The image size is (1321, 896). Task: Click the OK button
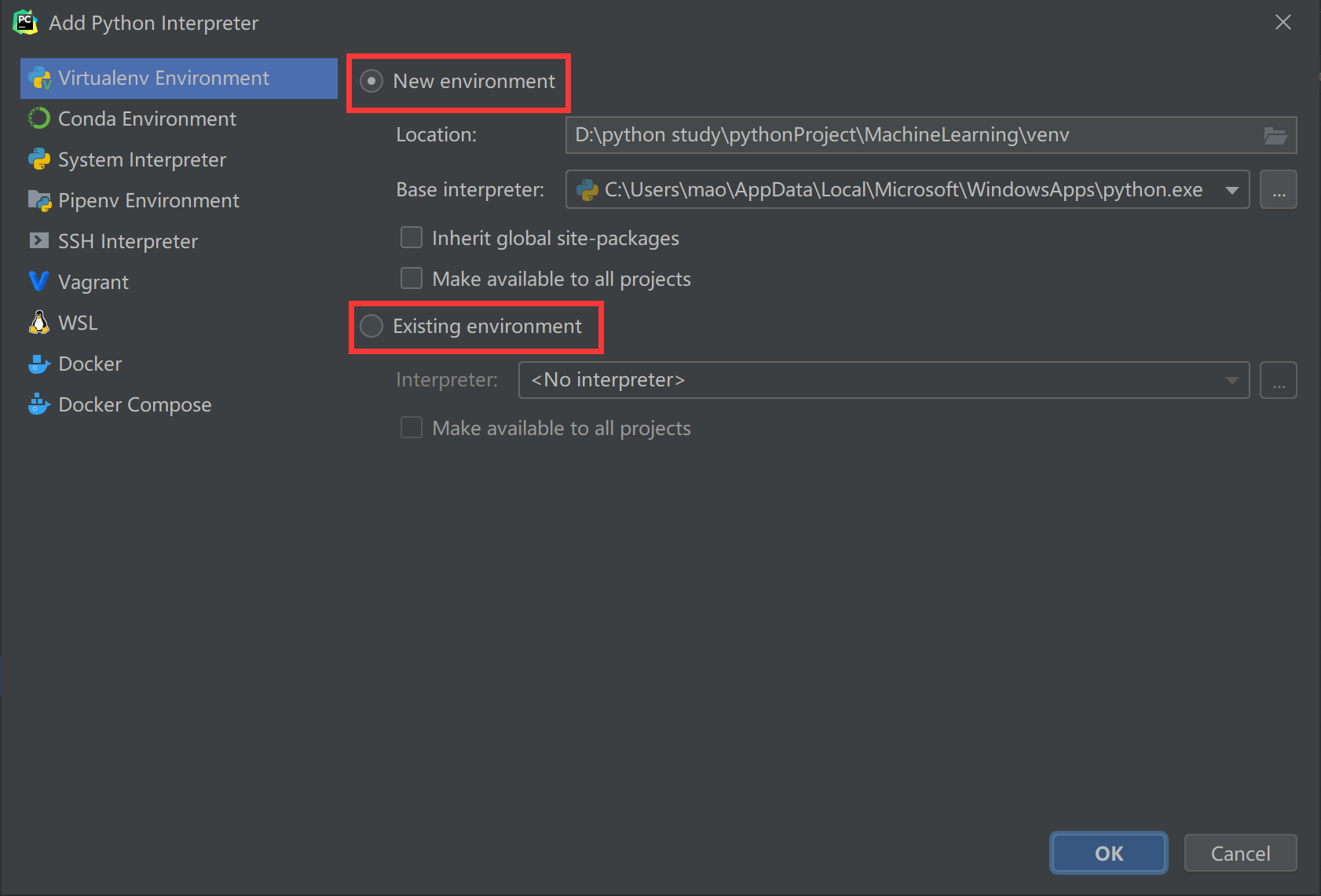coord(1108,853)
